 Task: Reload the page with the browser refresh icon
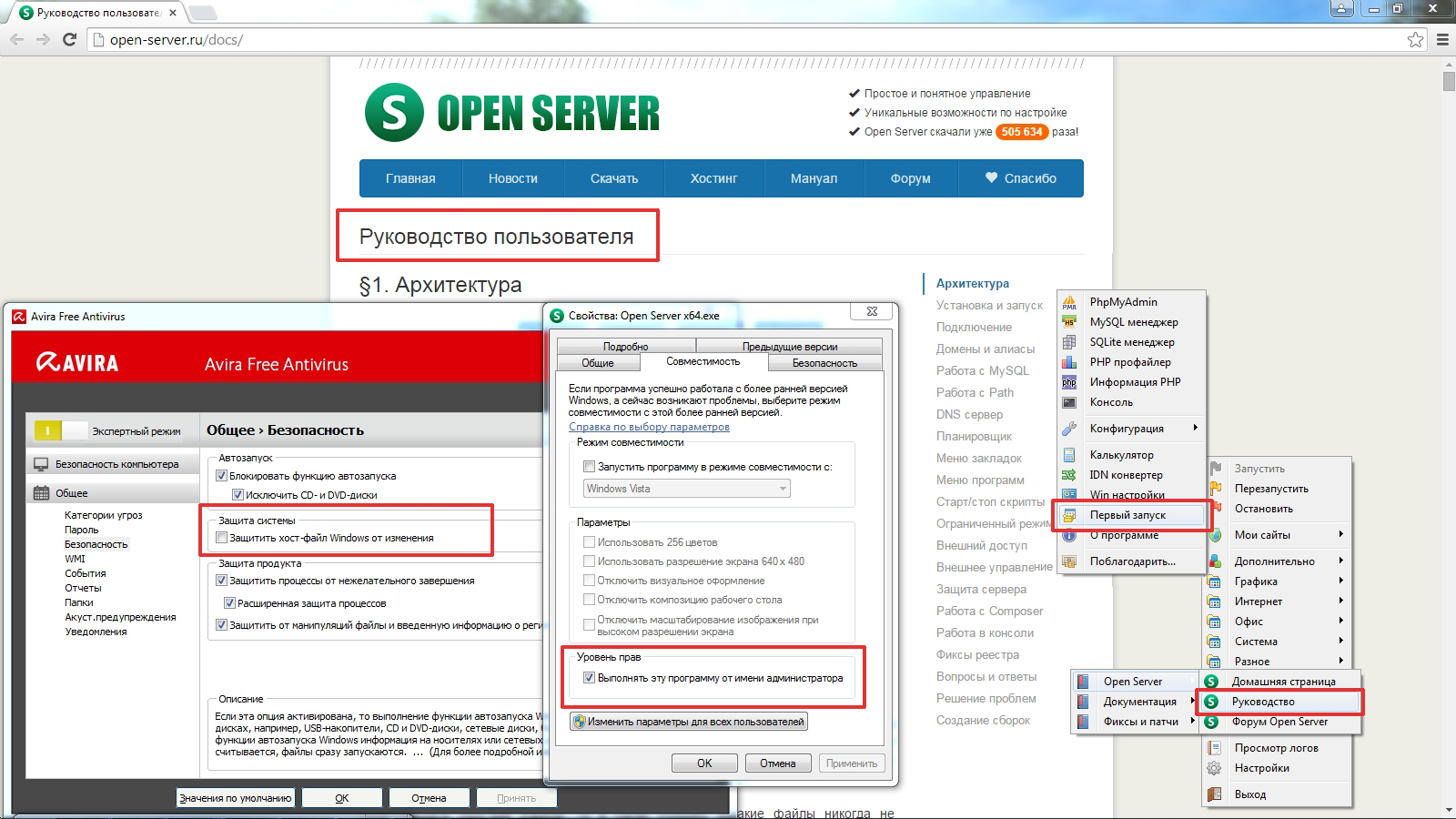(x=69, y=39)
